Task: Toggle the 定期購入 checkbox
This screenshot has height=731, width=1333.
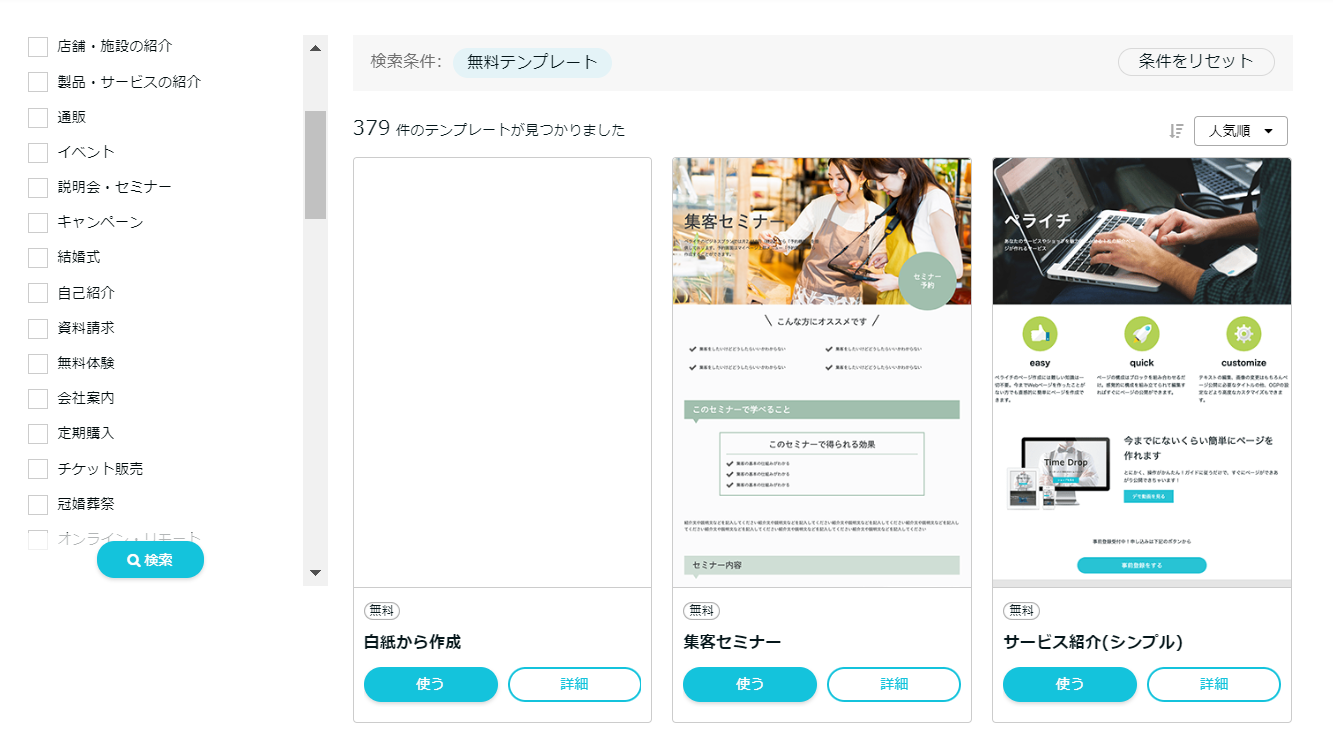Action: [x=38, y=433]
